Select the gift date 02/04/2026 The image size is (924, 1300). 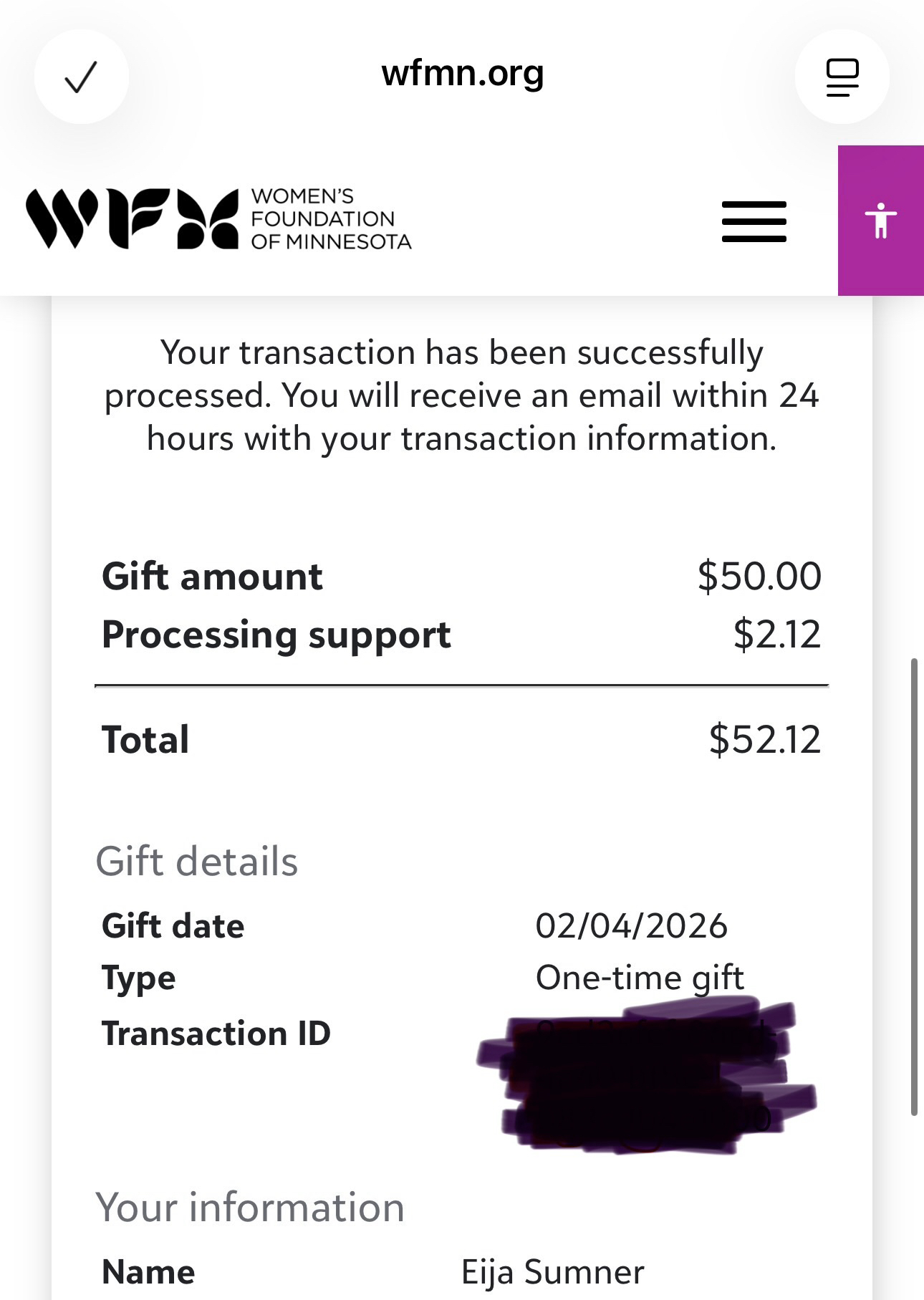(631, 925)
